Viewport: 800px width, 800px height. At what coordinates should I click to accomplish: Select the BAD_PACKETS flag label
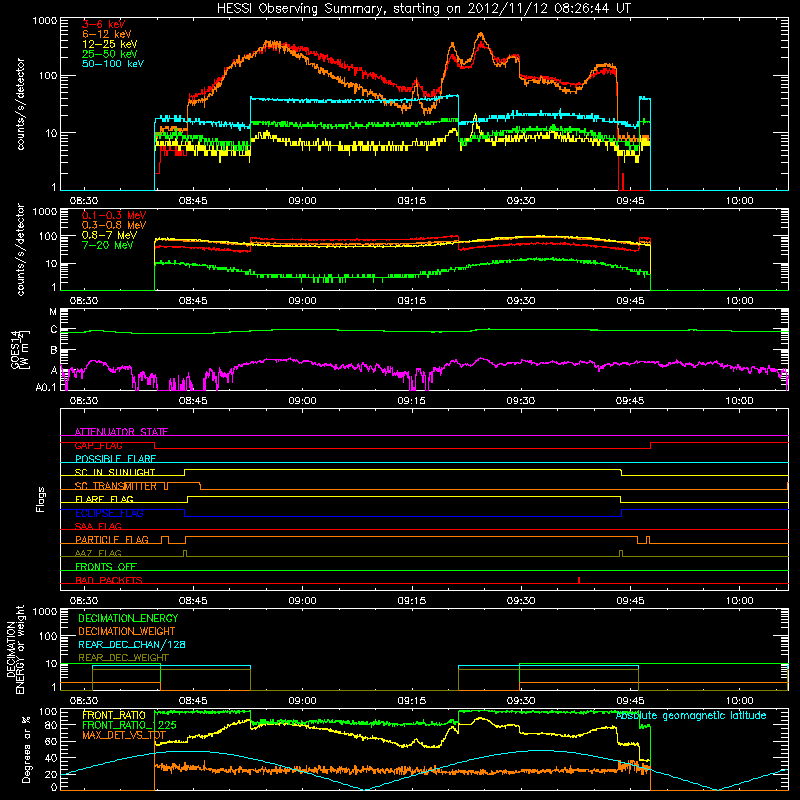[109, 580]
